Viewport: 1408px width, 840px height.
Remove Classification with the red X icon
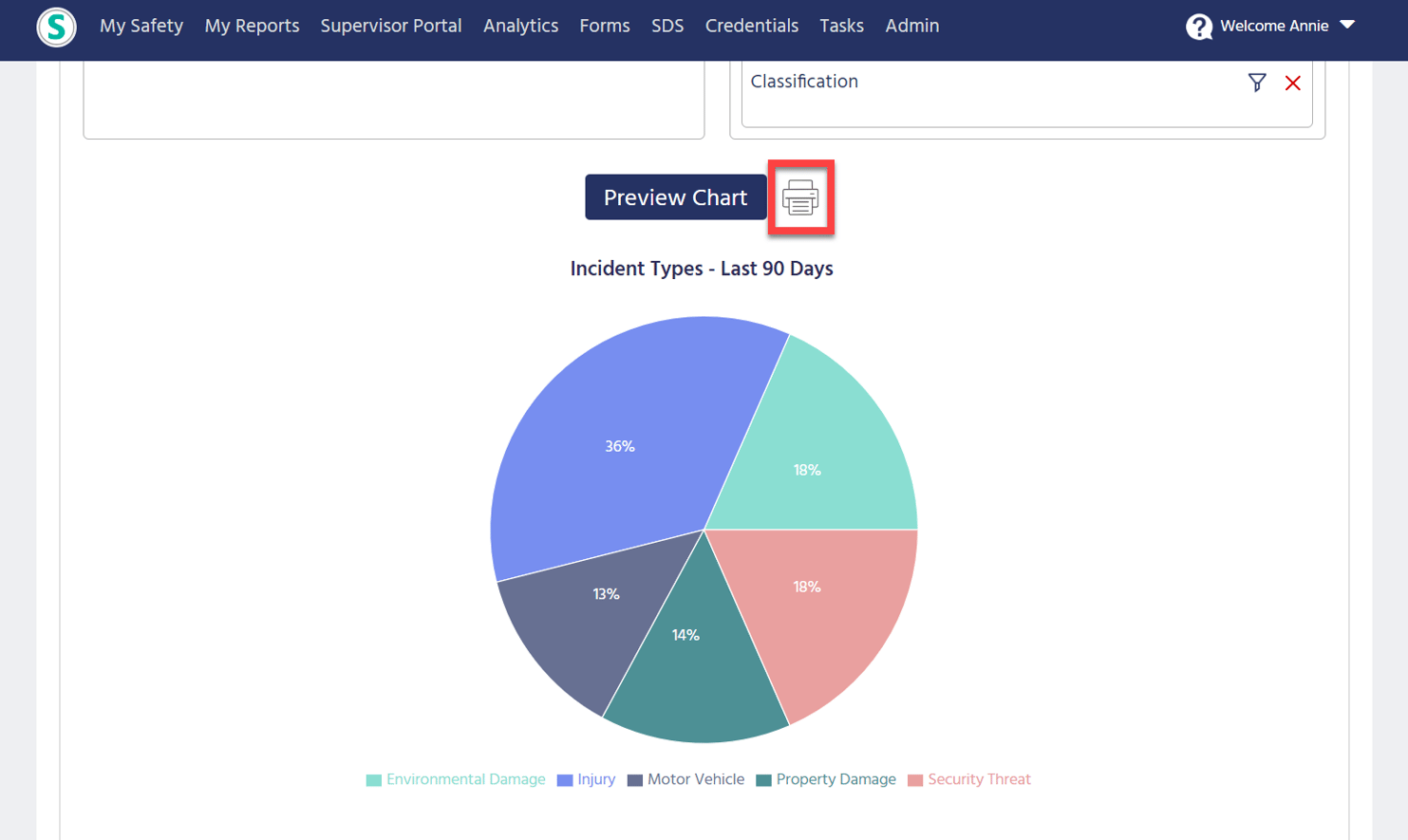click(x=1292, y=83)
